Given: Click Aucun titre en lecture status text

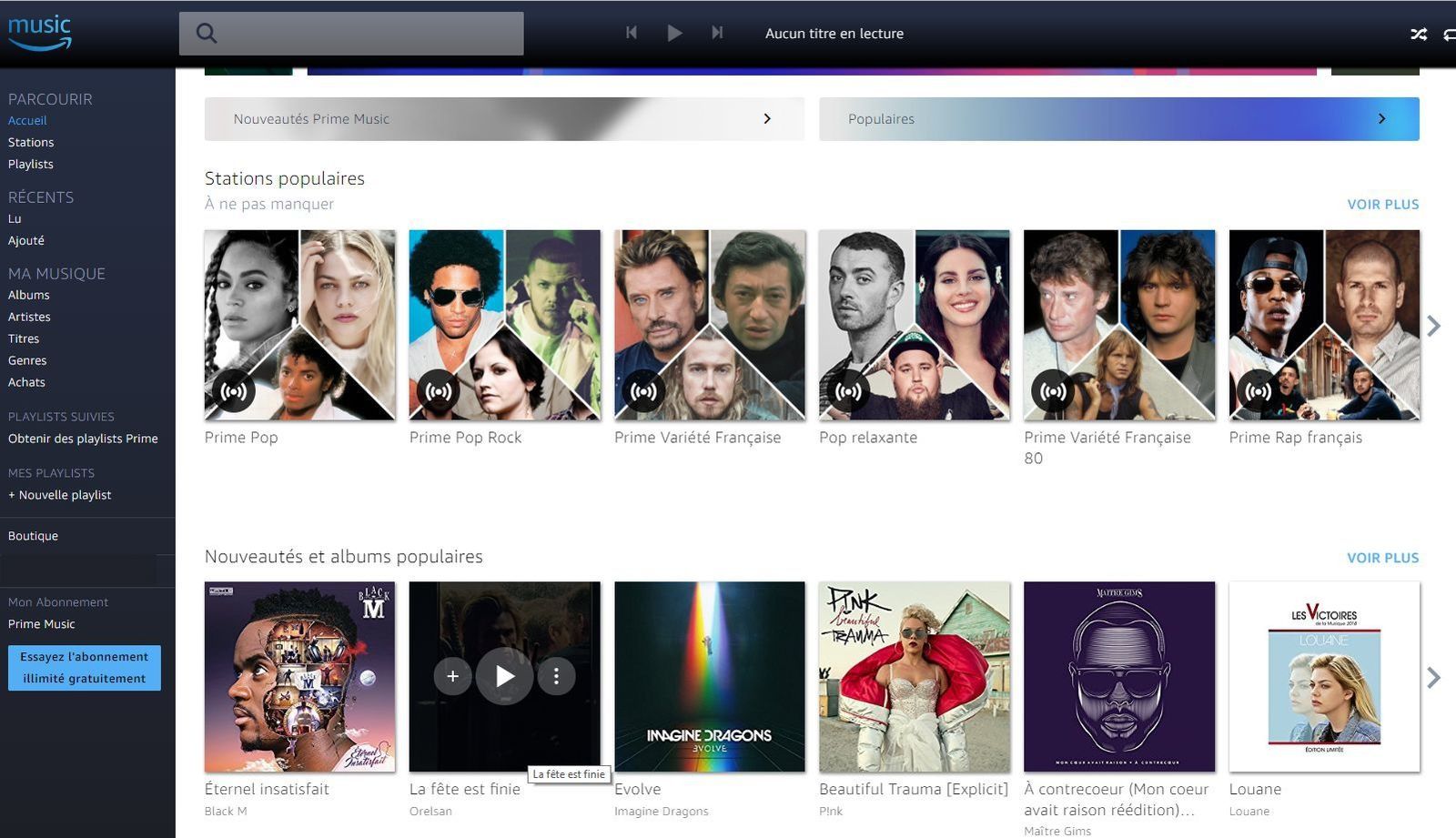Looking at the screenshot, I should (834, 34).
